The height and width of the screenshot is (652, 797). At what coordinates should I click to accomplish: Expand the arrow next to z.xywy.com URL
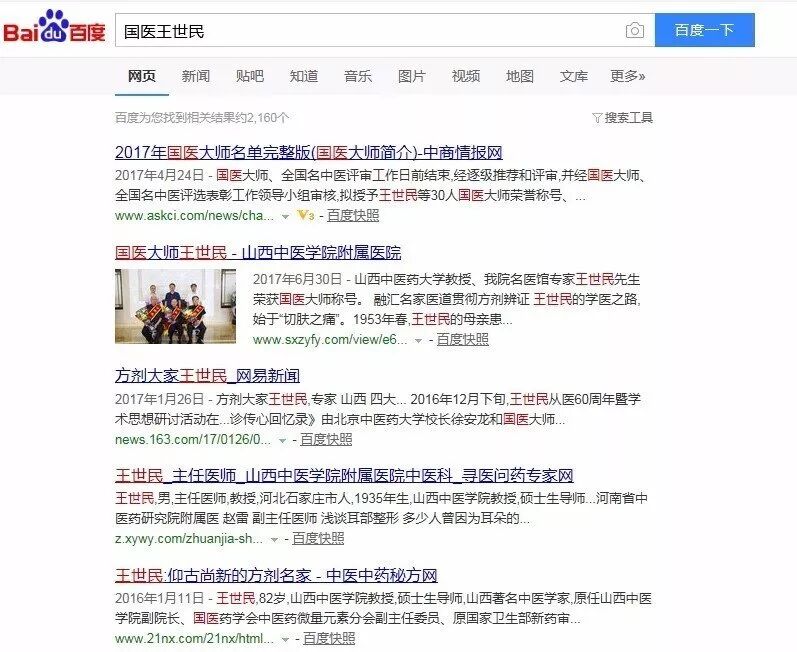tap(274, 540)
